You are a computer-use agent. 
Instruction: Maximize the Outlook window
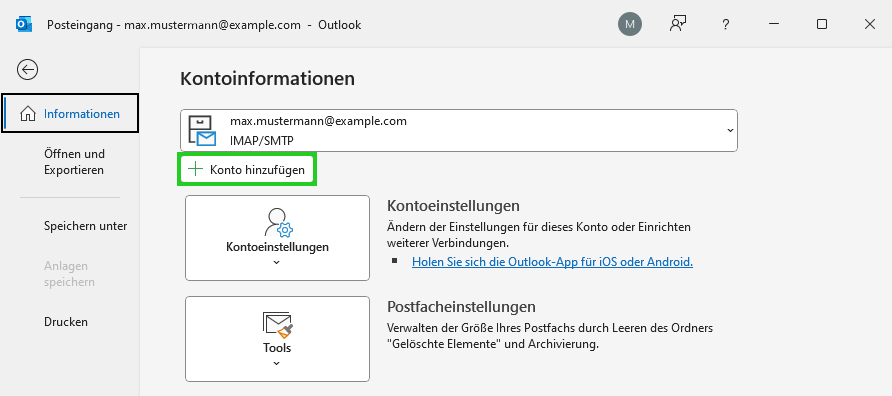(821, 24)
